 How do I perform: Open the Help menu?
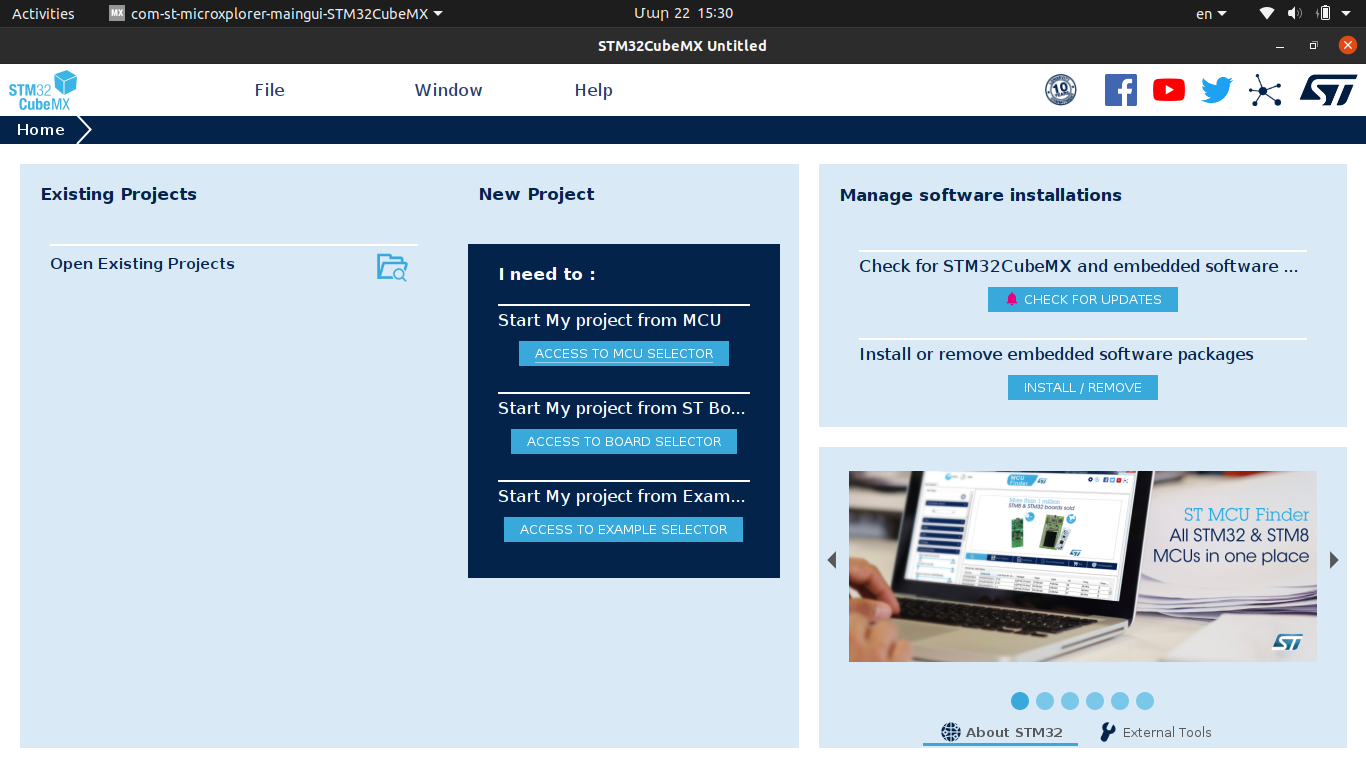pos(594,90)
